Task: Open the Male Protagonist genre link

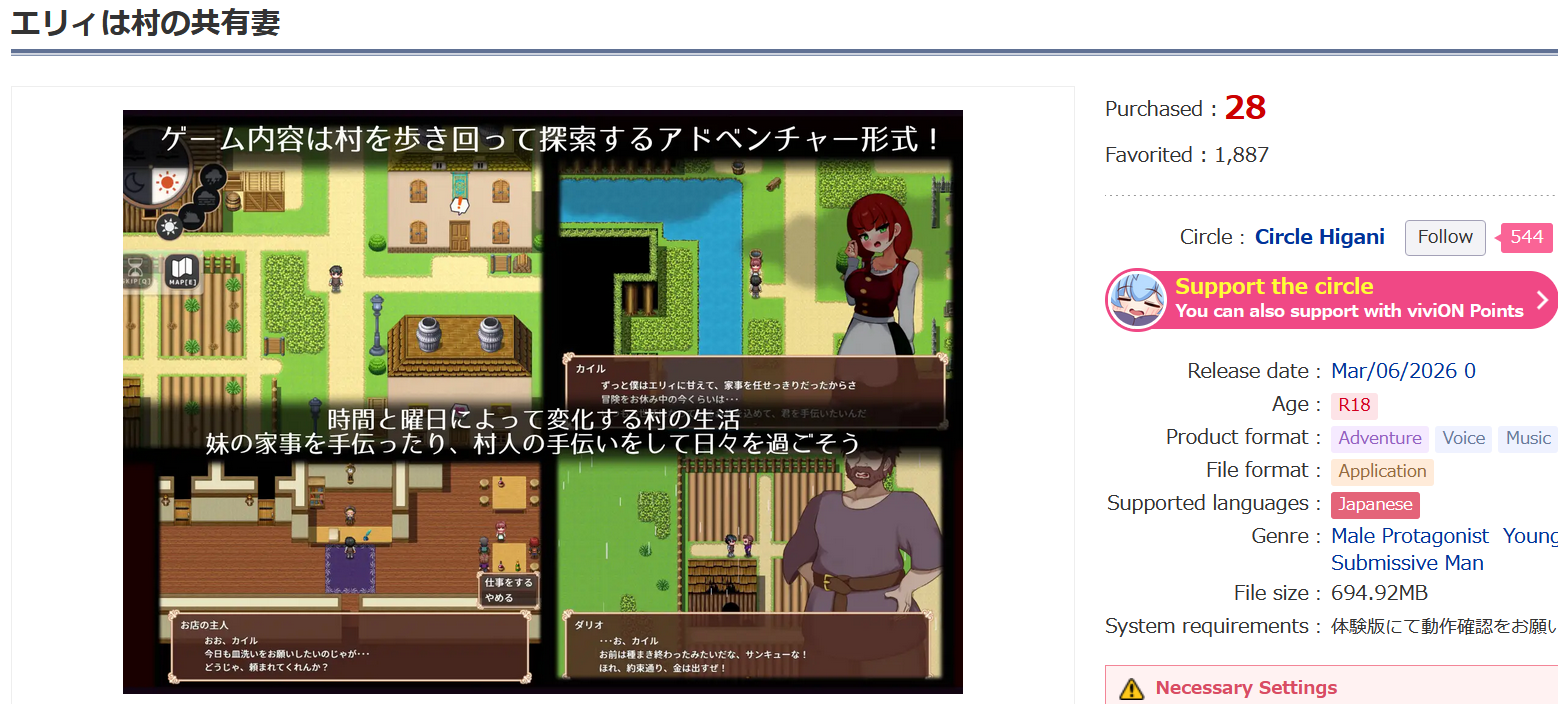Action: [1410, 536]
